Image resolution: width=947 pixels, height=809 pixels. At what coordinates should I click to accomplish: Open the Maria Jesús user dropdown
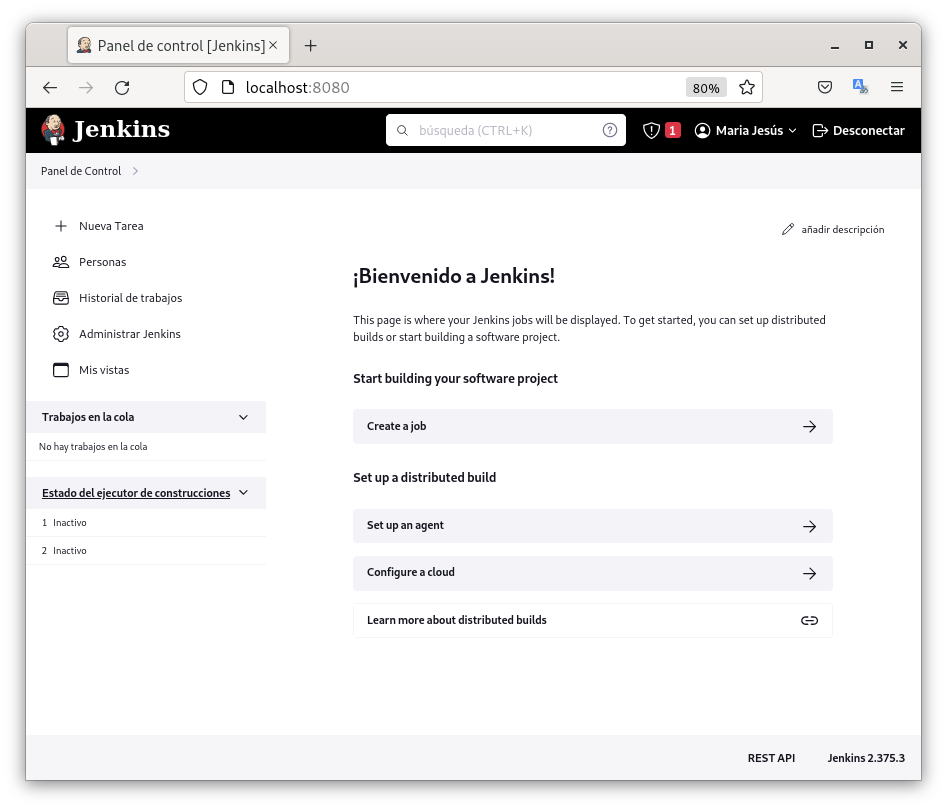point(746,130)
